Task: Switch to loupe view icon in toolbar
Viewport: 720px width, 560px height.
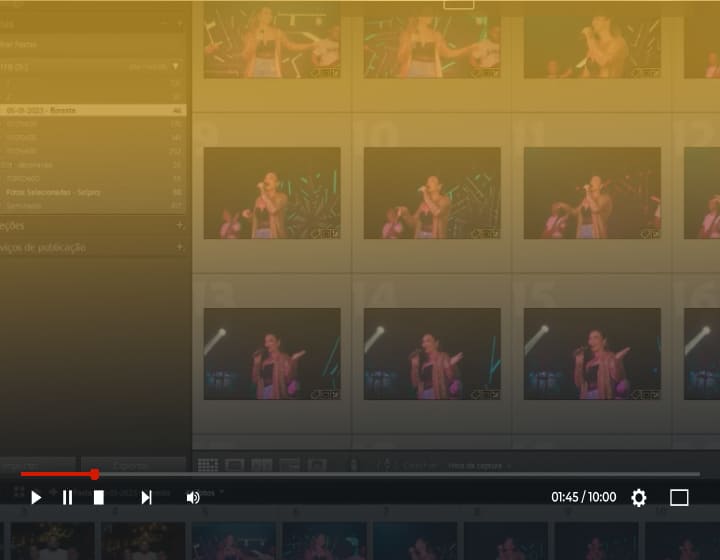Action: [x=235, y=465]
